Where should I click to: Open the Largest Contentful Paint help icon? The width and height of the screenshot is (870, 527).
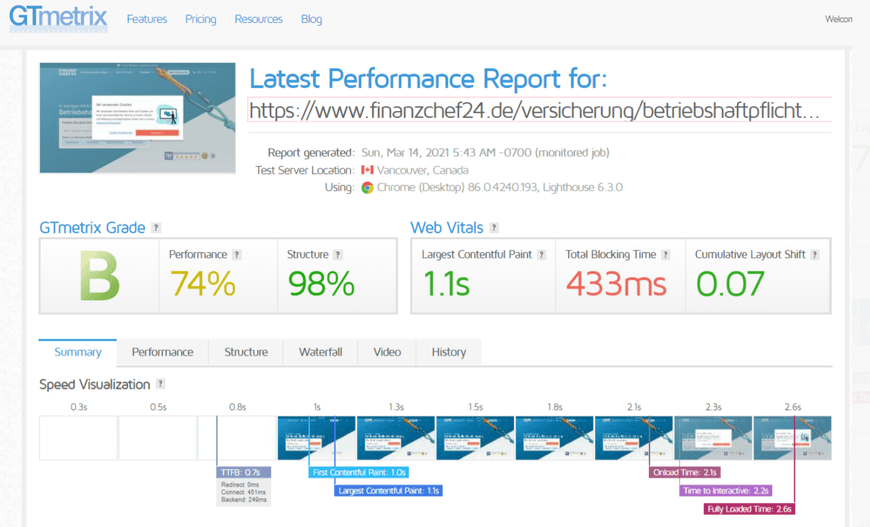click(542, 255)
